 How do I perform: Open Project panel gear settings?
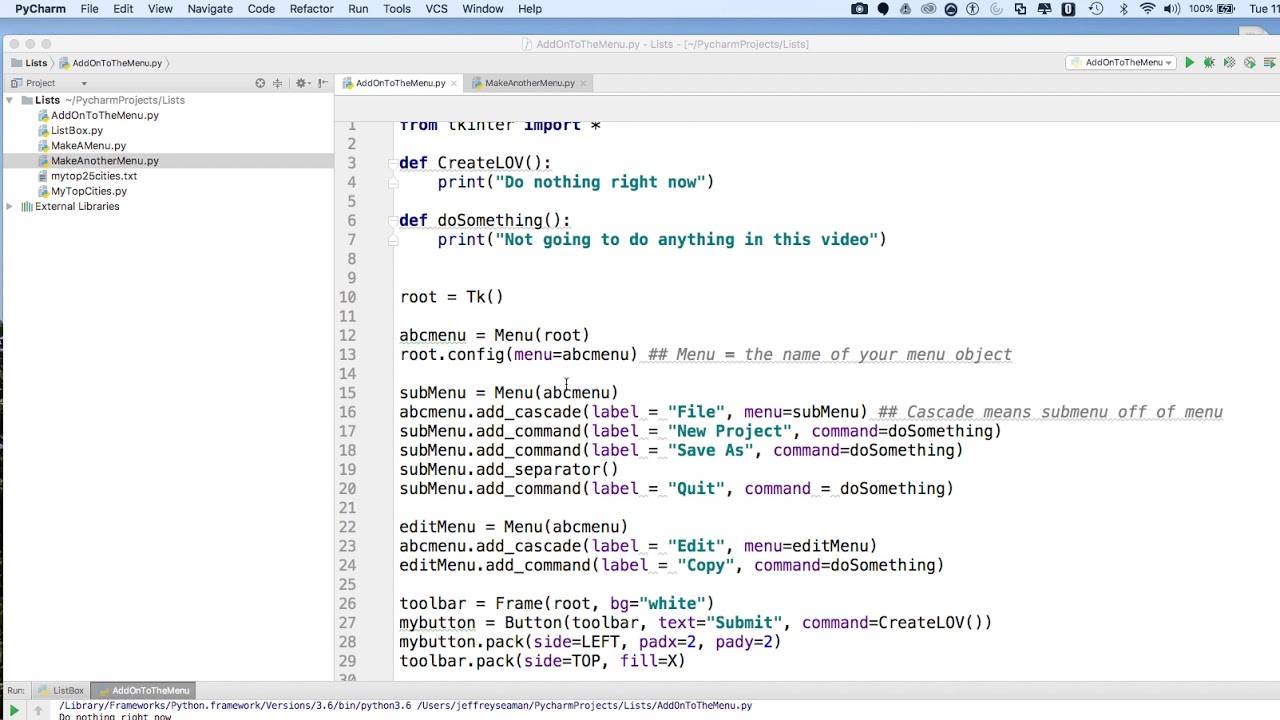click(x=301, y=83)
